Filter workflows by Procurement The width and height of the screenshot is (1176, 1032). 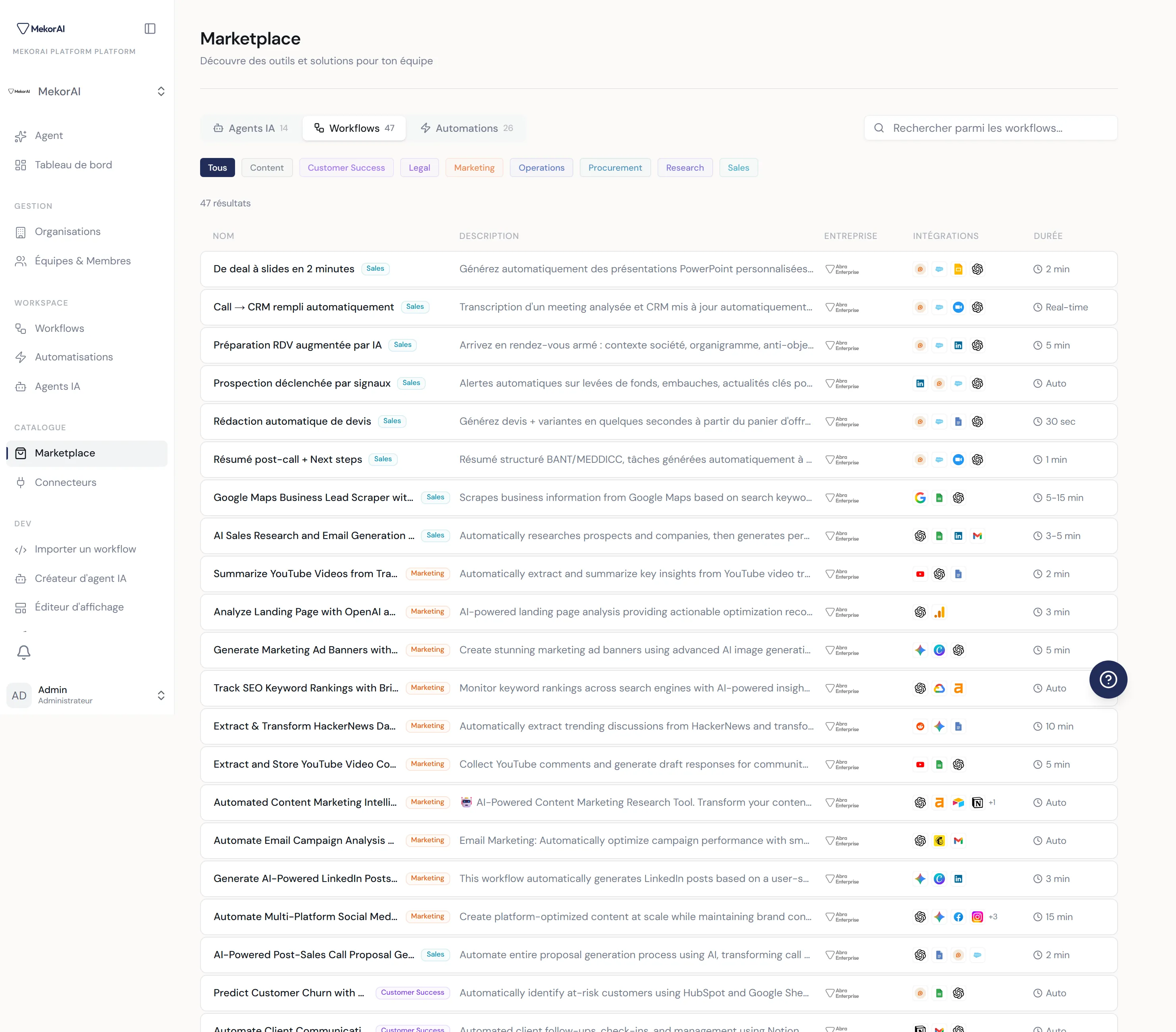[615, 168]
